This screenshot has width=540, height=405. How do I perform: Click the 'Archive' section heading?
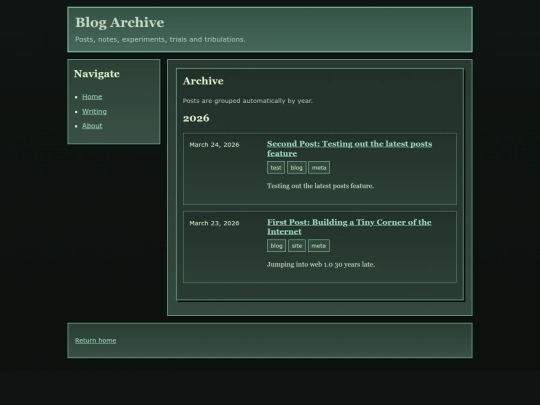(203, 81)
